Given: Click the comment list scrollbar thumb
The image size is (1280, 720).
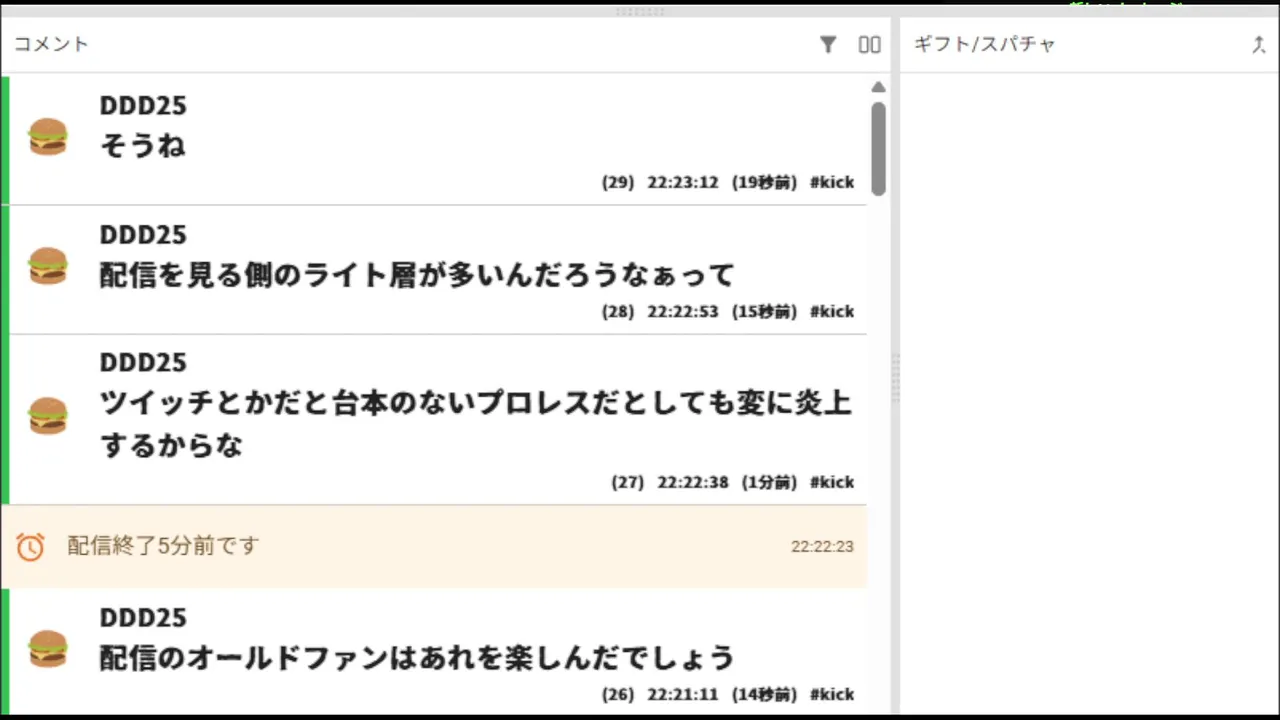Looking at the screenshot, I should point(878,148).
